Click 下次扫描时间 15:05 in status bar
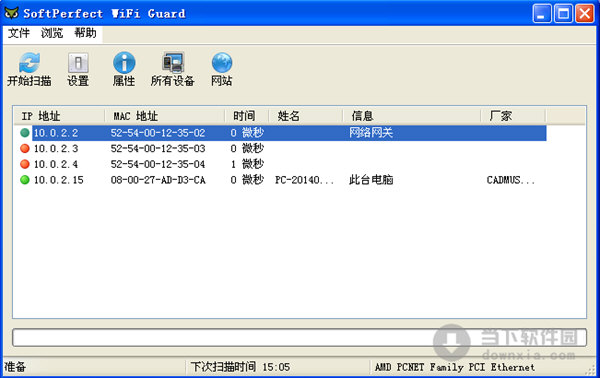This screenshot has width=600, height=378. (x=240, y=367)
